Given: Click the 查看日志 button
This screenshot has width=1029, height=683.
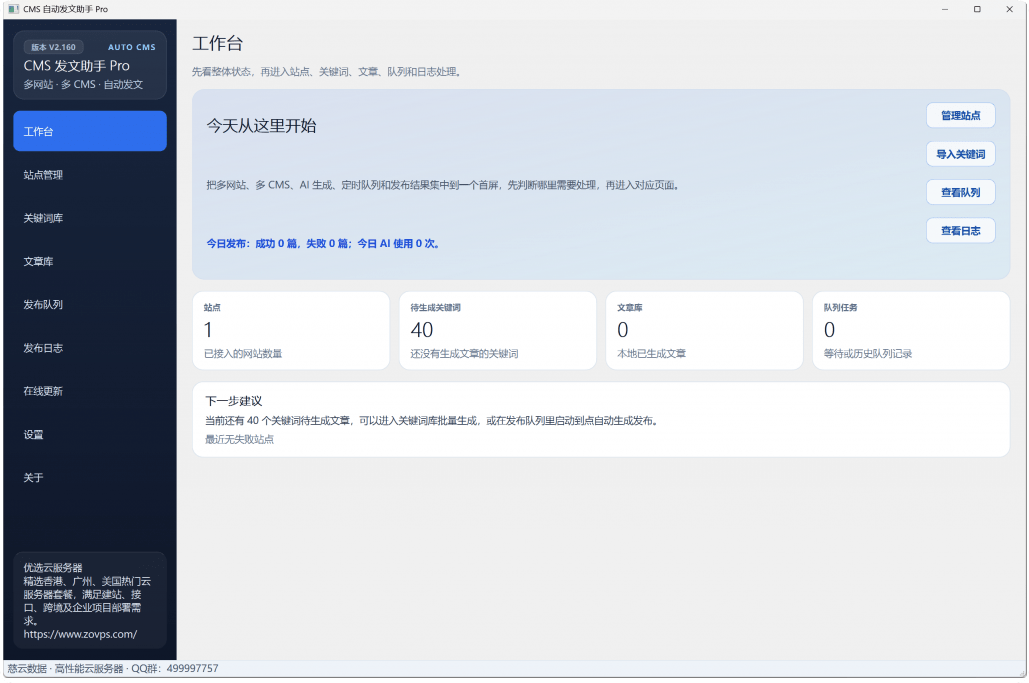Looking at the screenshot, I should pyautogui.click(x=960, y=230).
